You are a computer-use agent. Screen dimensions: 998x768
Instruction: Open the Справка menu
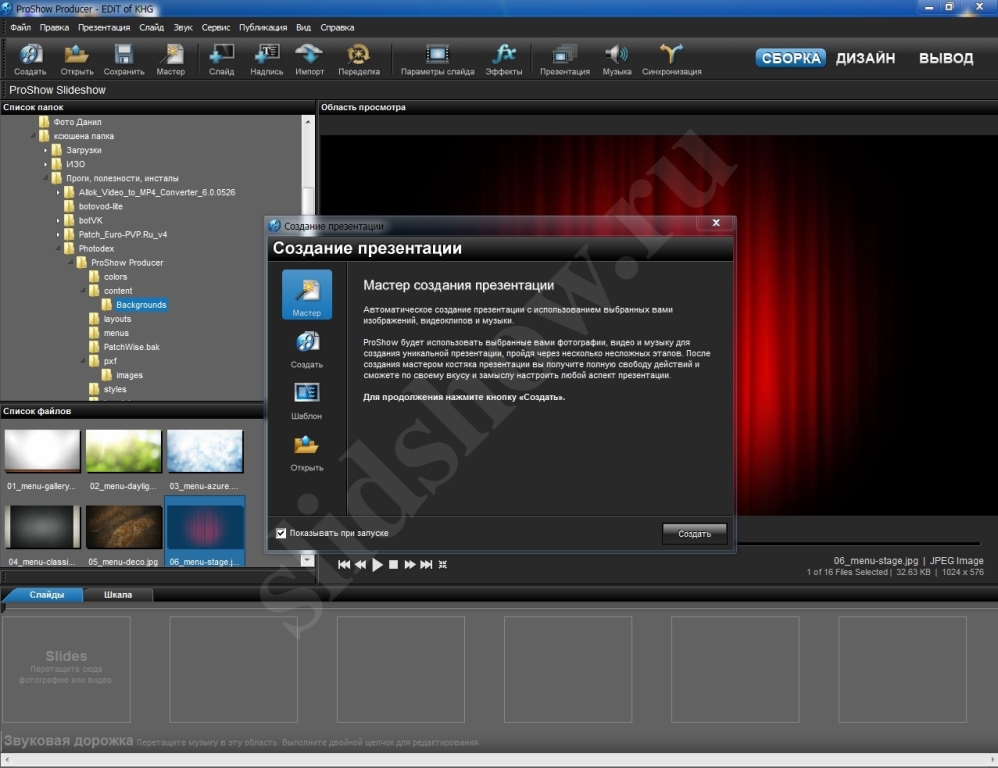[337, 27]
